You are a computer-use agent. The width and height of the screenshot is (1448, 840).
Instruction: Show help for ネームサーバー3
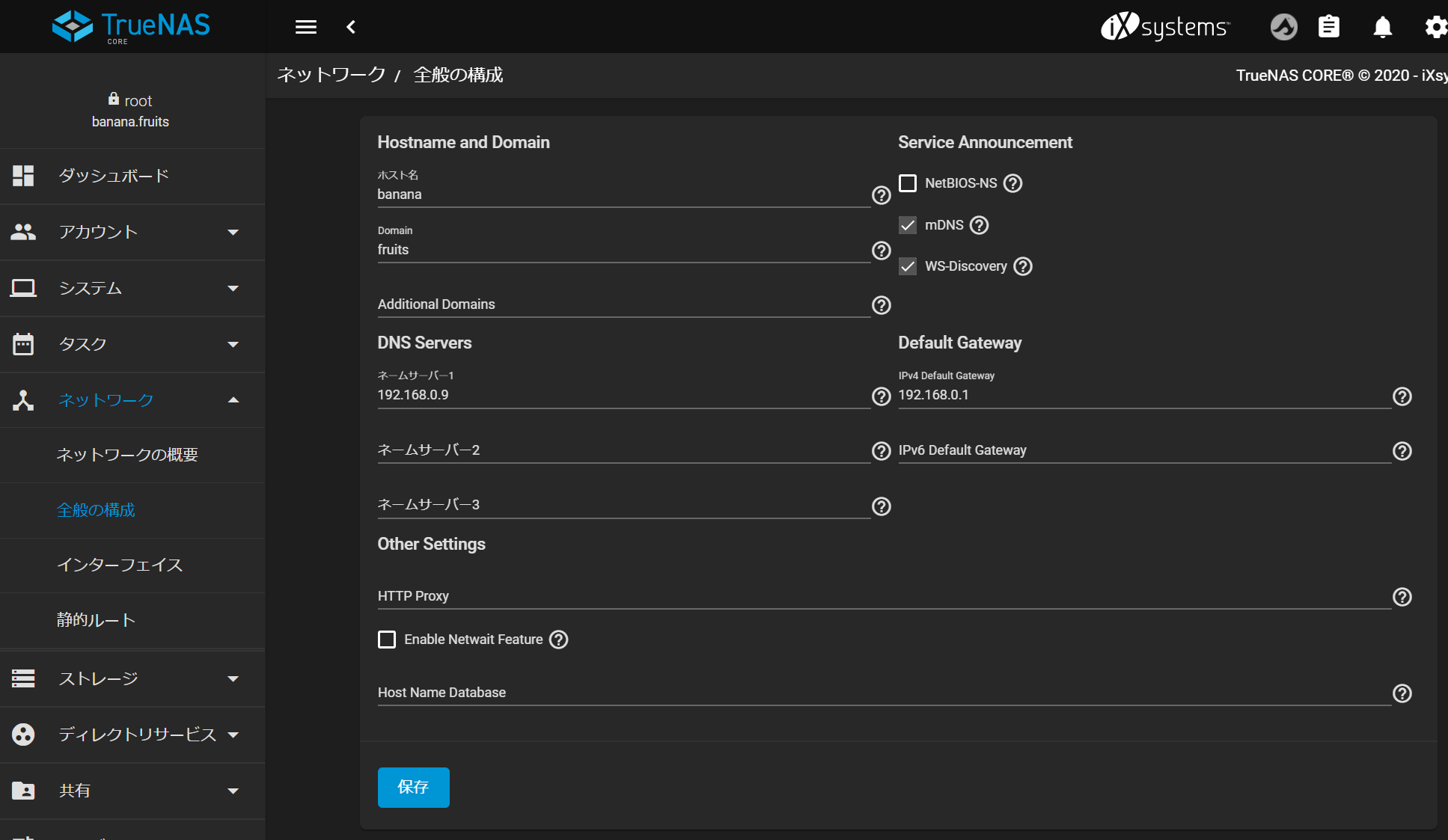[882, 506]
